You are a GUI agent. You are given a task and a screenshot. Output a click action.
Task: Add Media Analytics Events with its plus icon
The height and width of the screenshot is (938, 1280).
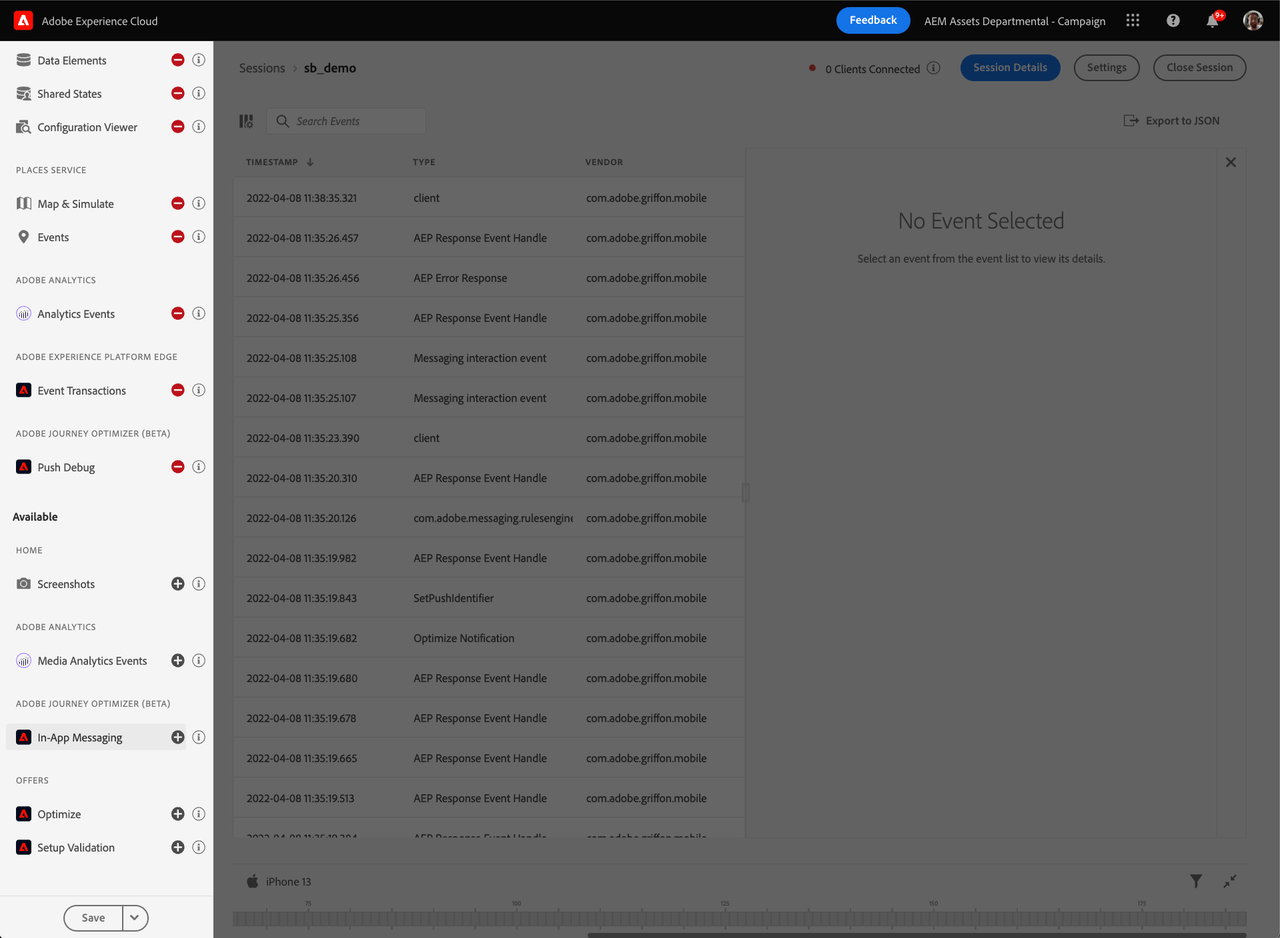(178, 660)
